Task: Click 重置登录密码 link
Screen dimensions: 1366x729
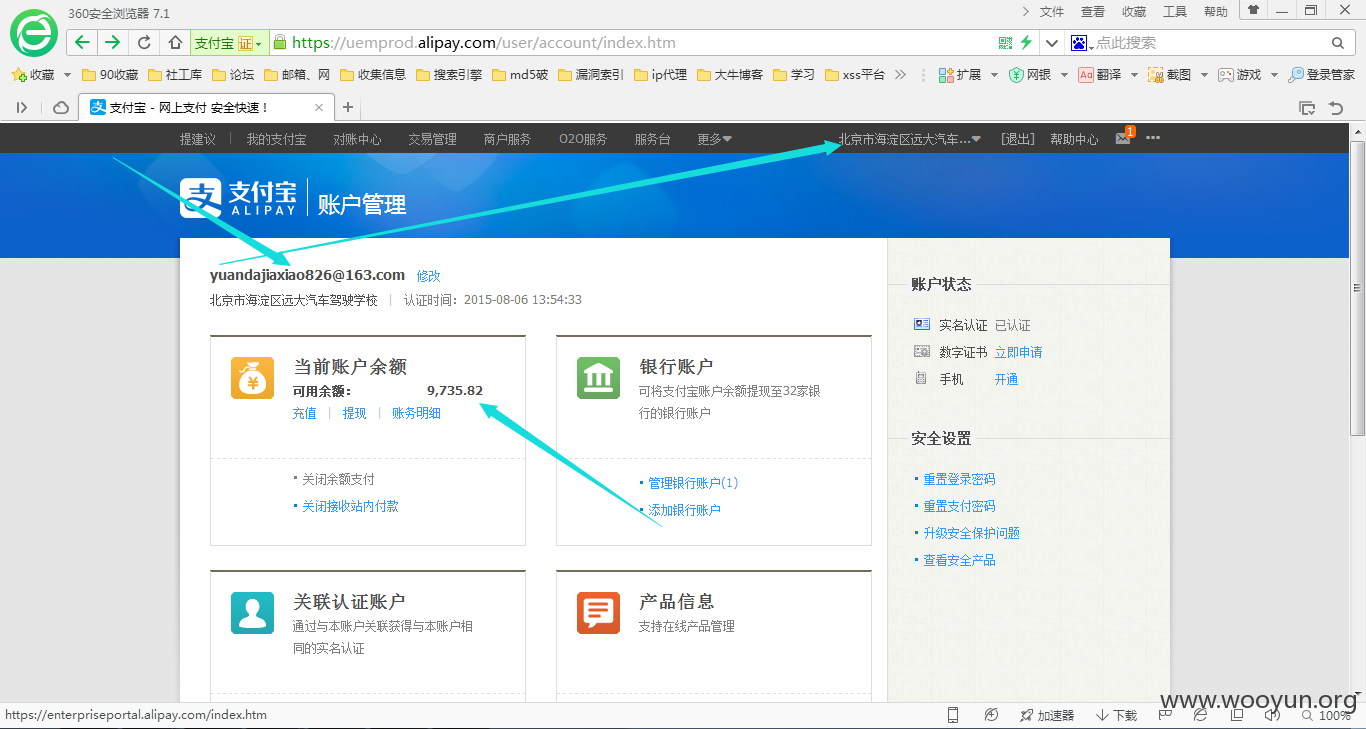Action: [x=959, y=479]
